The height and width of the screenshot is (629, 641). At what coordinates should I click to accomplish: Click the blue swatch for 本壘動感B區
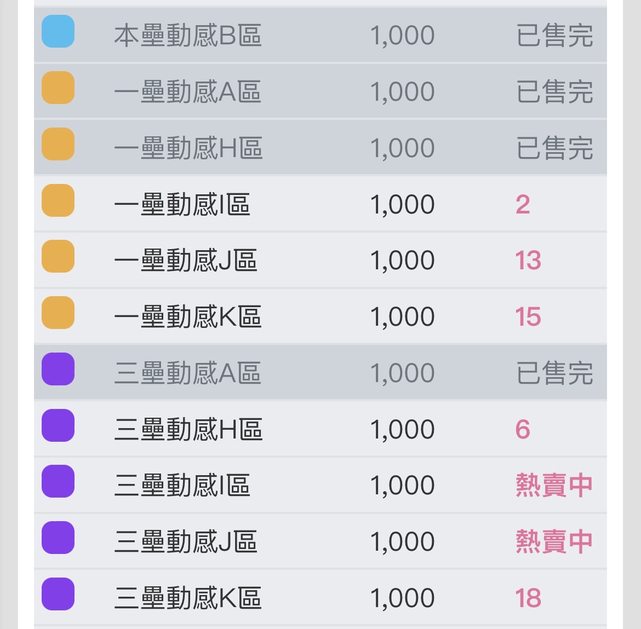58,32
